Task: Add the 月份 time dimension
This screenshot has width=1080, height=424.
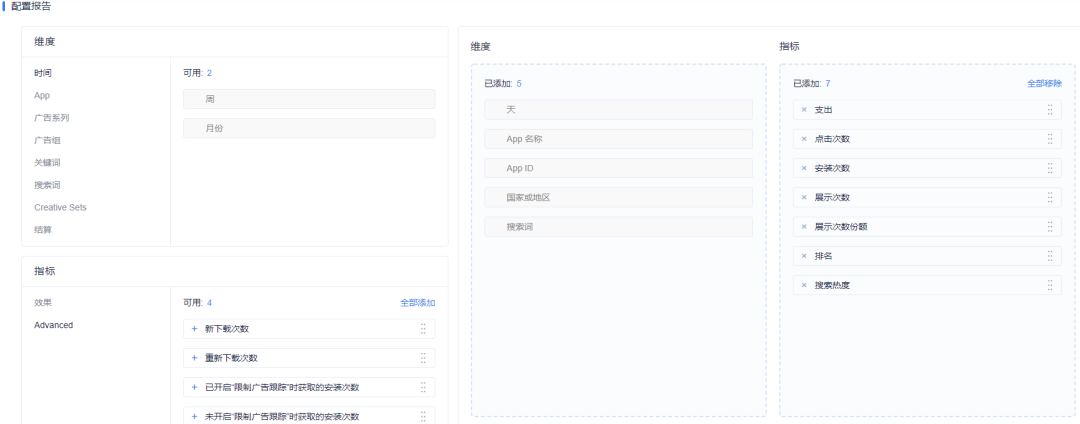Action: 309,128
